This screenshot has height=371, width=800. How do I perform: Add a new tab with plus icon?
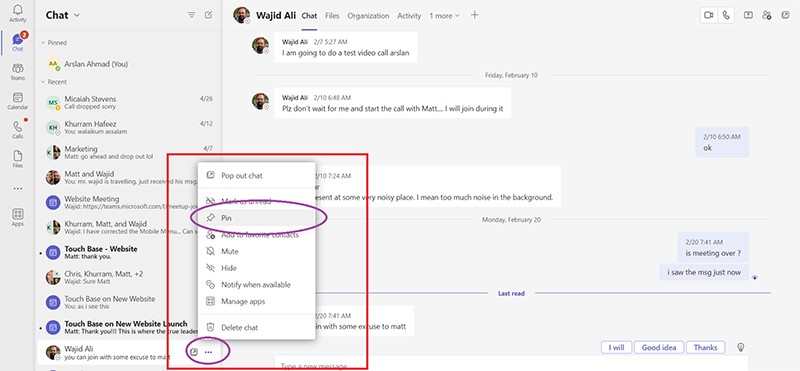click(x=474, y=15)
